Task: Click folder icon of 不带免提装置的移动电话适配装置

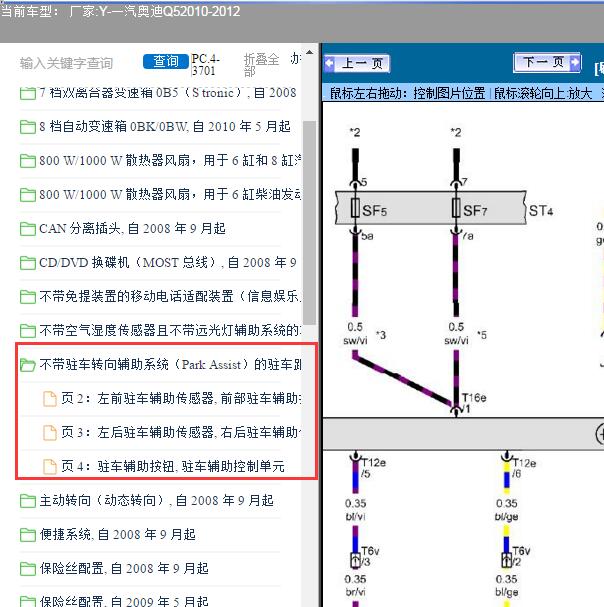Action: point(28,297)
